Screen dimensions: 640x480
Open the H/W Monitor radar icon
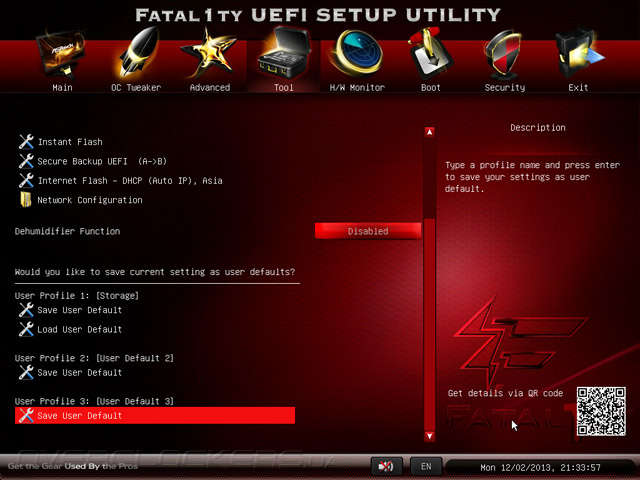[x=356, y=53]
